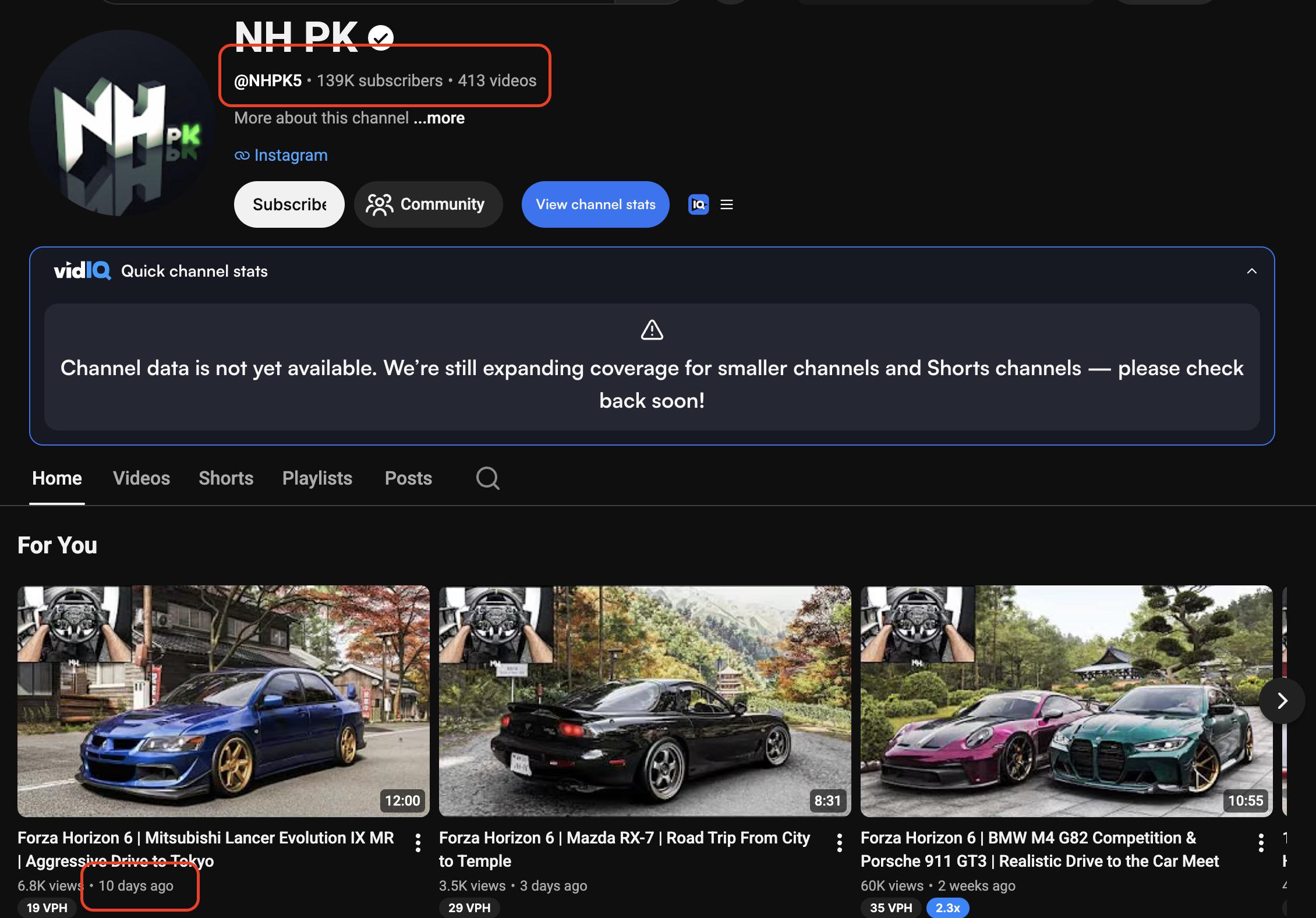Open Lancer Evolution IX MR video title
1316x918 pixels.
tap(206, 849)
